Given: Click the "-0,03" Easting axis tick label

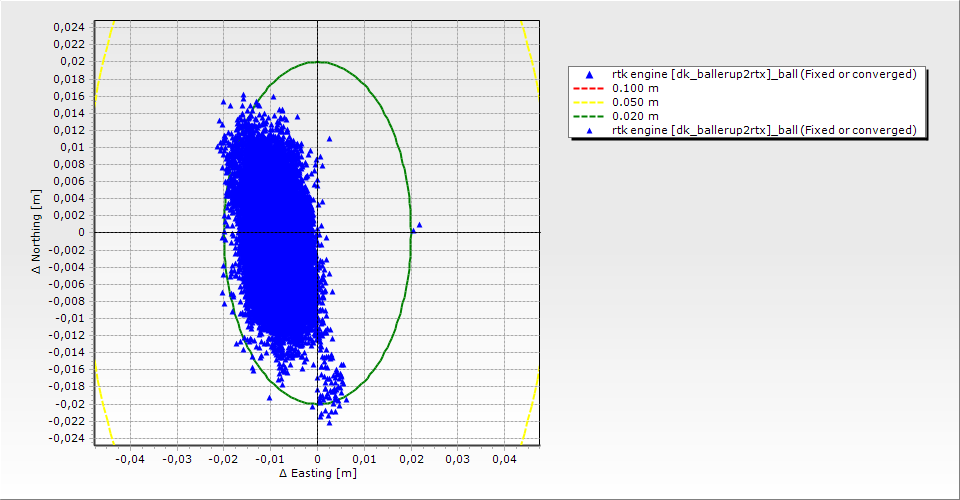Looking at the screenshot, I should [x=176, y=459].
